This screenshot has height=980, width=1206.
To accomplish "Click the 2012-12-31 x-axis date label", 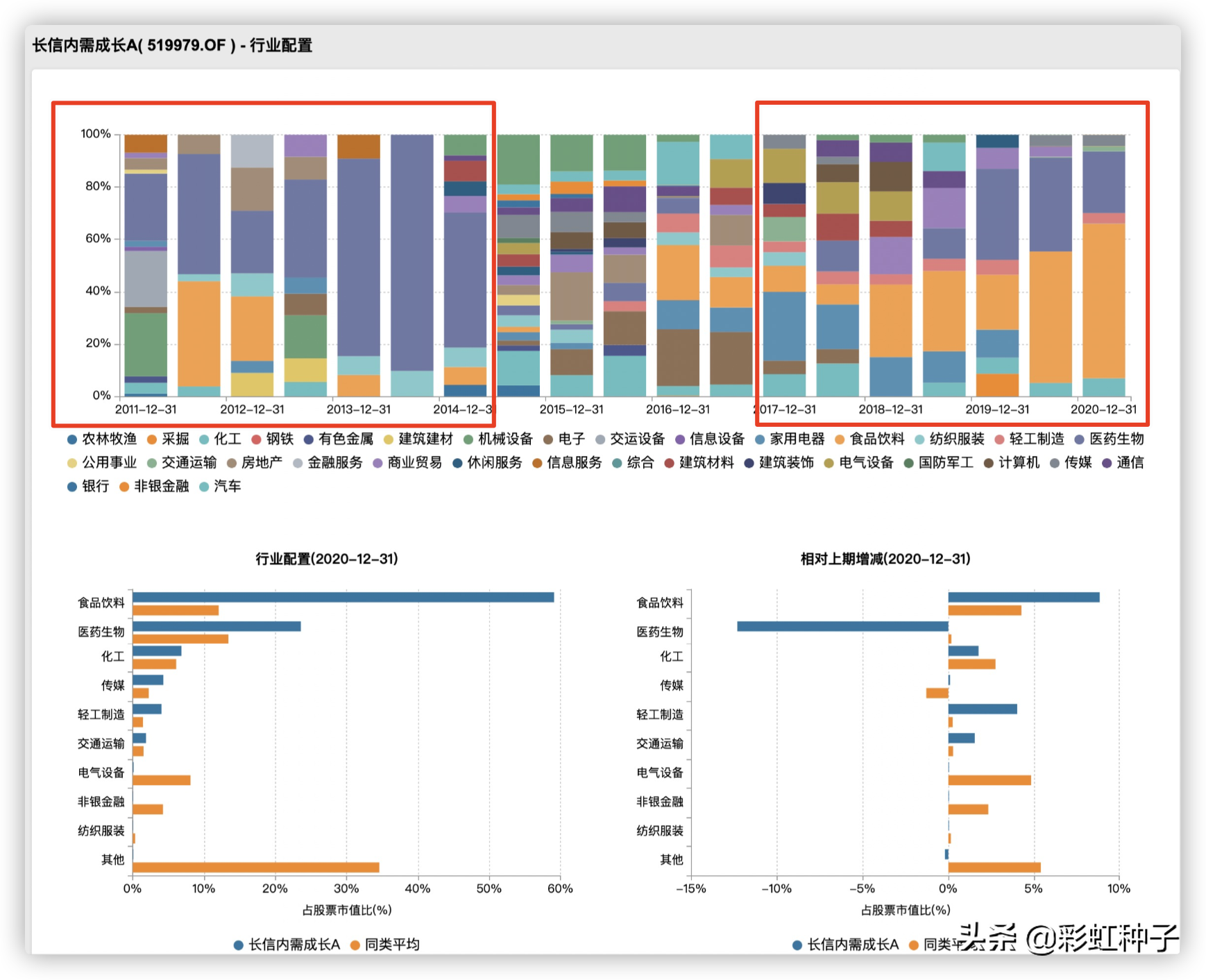I will tap(253, 409).
